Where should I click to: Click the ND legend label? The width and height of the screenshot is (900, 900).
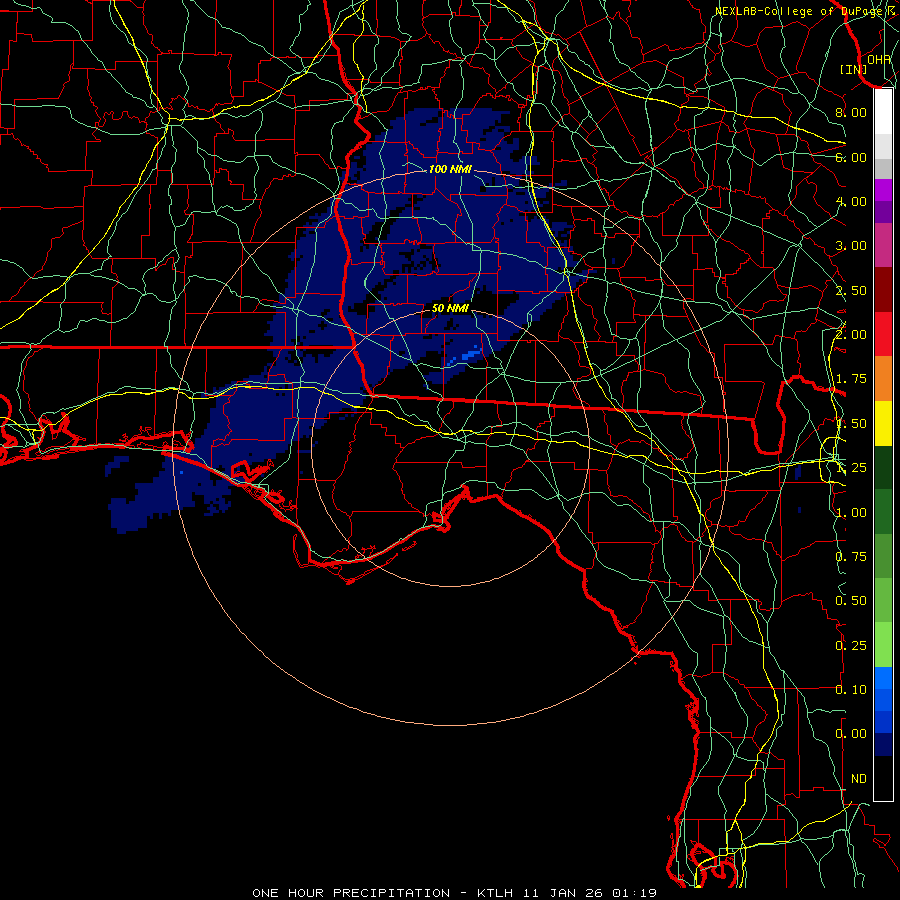[859, 779]
